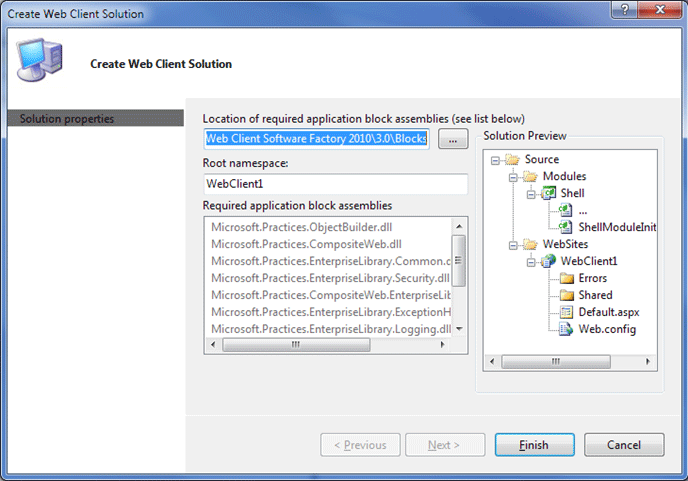This screenshot has width=688, height=481.
Task: Select the Solution properties step
Action: click(x=96, y=118)
